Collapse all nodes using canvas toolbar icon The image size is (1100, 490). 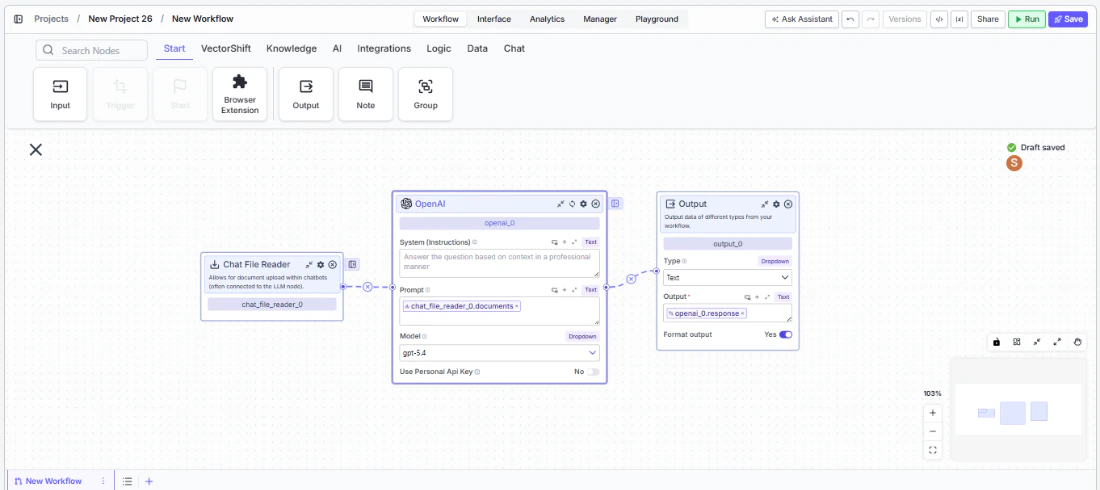tap(1037, 342)
